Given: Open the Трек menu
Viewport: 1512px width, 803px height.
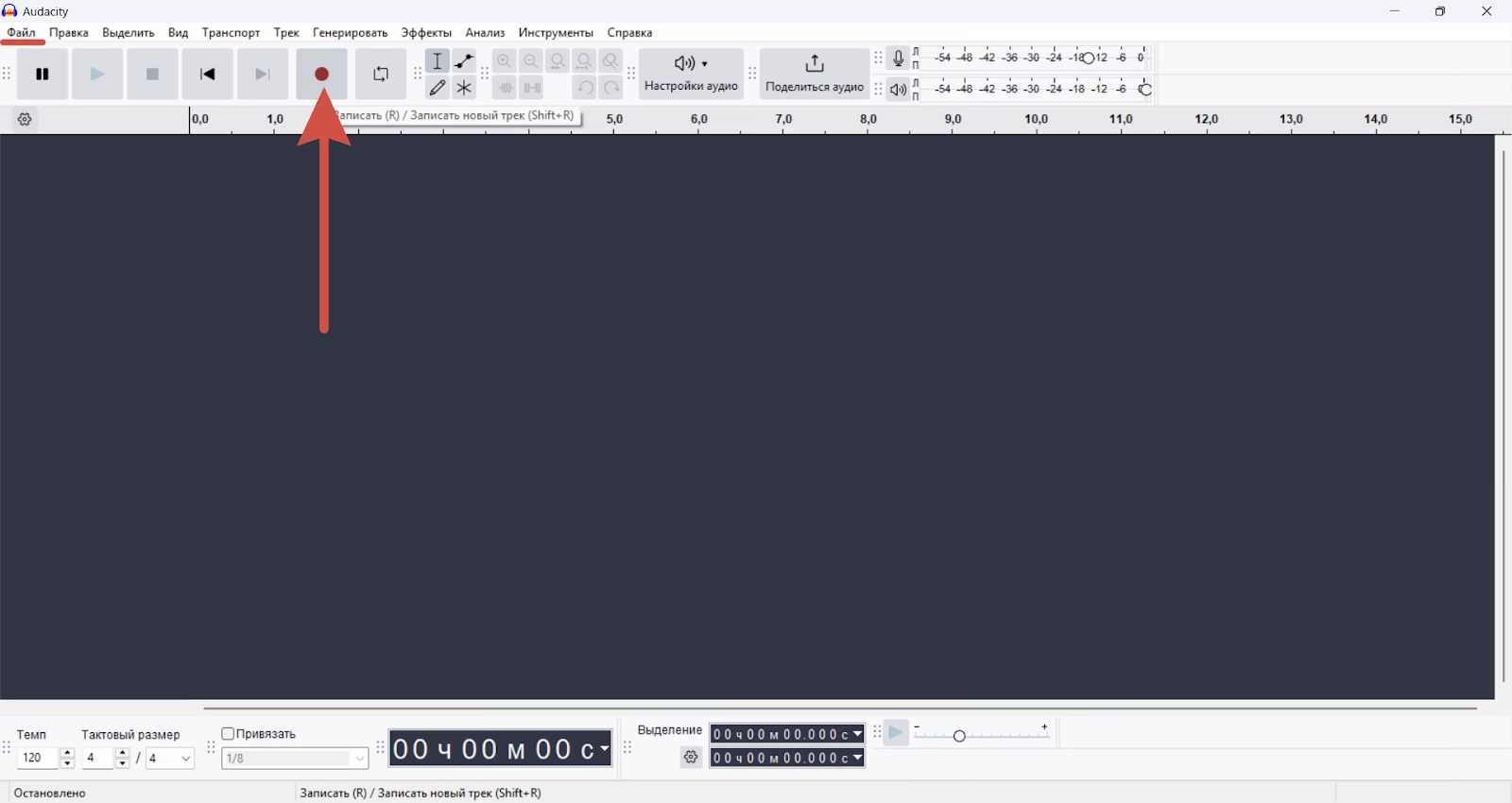Looking at the screenshot, I should click(287, 33).
